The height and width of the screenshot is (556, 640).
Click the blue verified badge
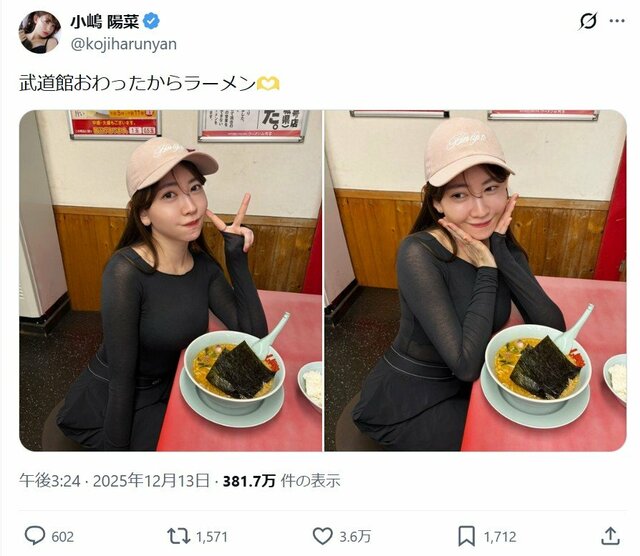(151, 21)
